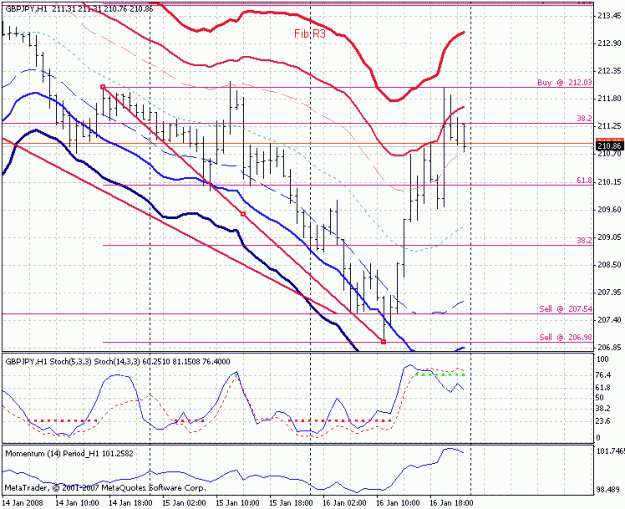Click the GBPJPY,H1 price header text
This screenshot has width=625, height=509.
click(x=80, y=8)
